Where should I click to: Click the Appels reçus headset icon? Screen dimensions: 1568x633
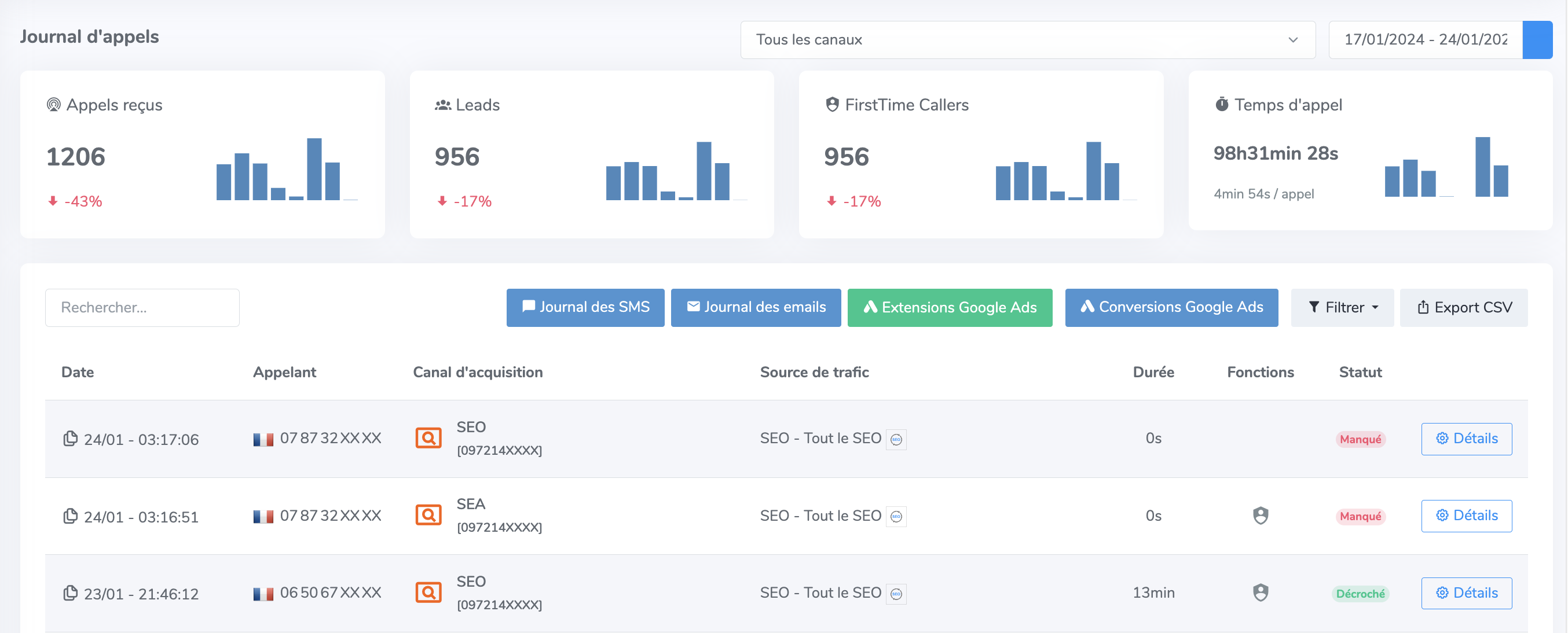coord(54,105)
